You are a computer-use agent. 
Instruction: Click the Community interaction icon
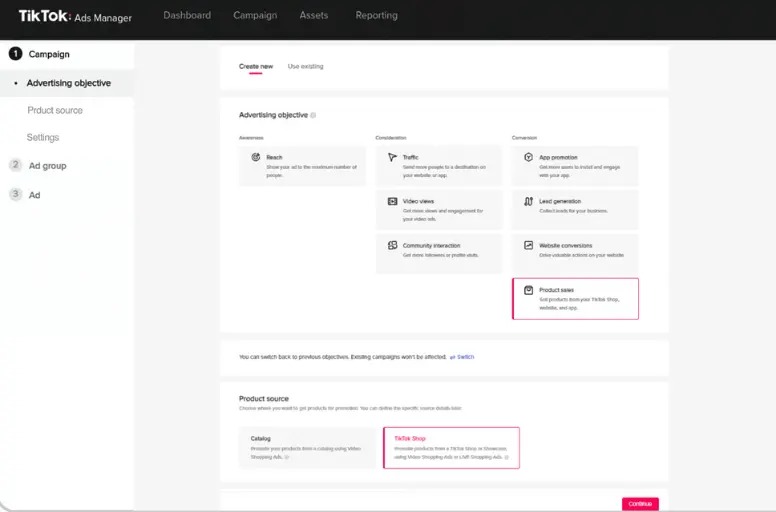tap(392, 245)
